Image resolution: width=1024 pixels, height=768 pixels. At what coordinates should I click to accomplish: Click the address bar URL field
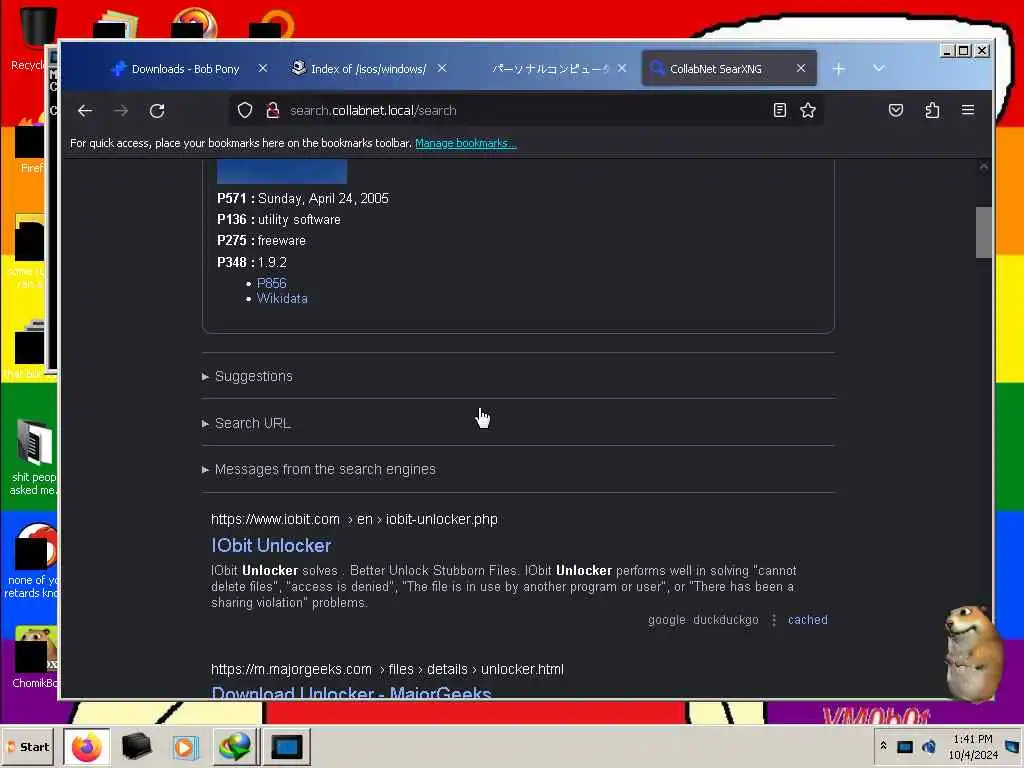(526, 110)
